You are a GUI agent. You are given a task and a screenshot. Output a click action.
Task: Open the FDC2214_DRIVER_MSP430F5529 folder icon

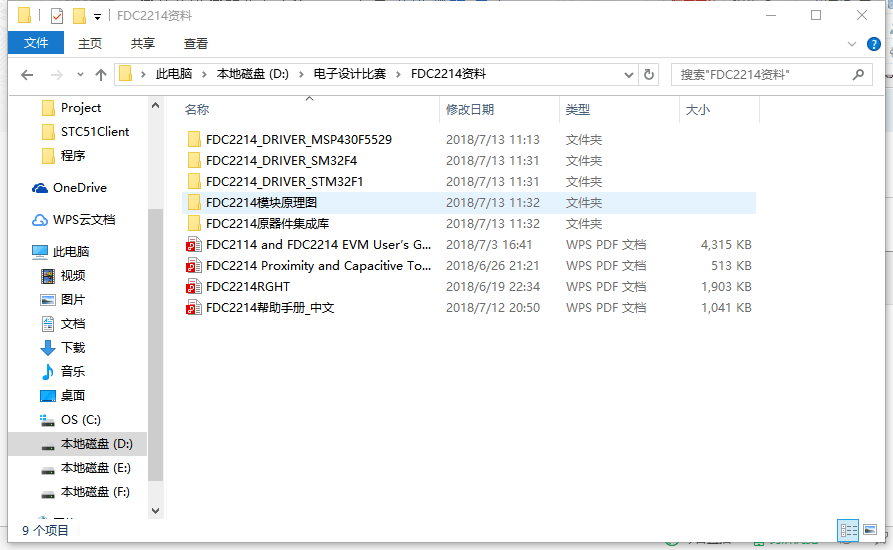pos(194,139)
